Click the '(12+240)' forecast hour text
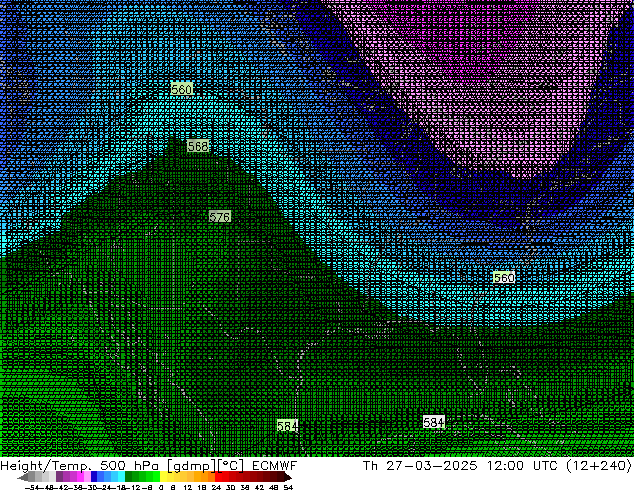This screenshot has height=490, width=634. click(599, 466)
